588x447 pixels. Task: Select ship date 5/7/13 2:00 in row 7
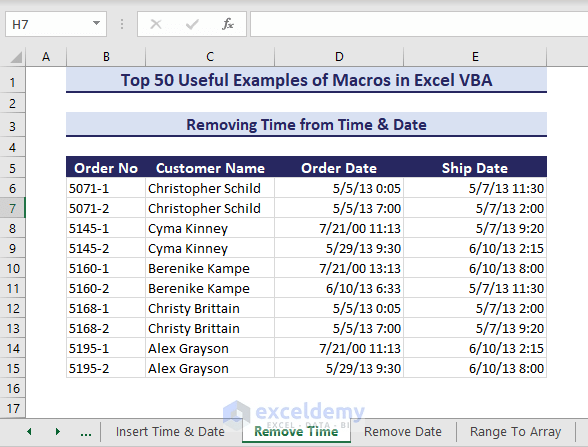click(475, 208)
